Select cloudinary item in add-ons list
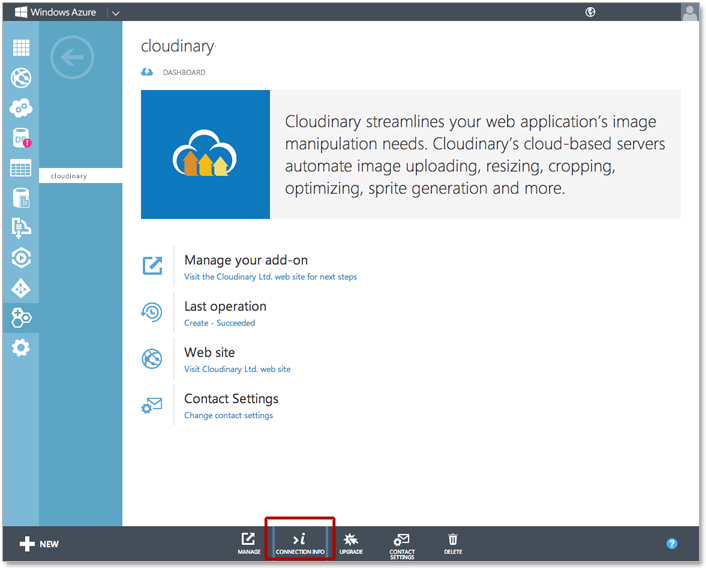 coord(81,176)
